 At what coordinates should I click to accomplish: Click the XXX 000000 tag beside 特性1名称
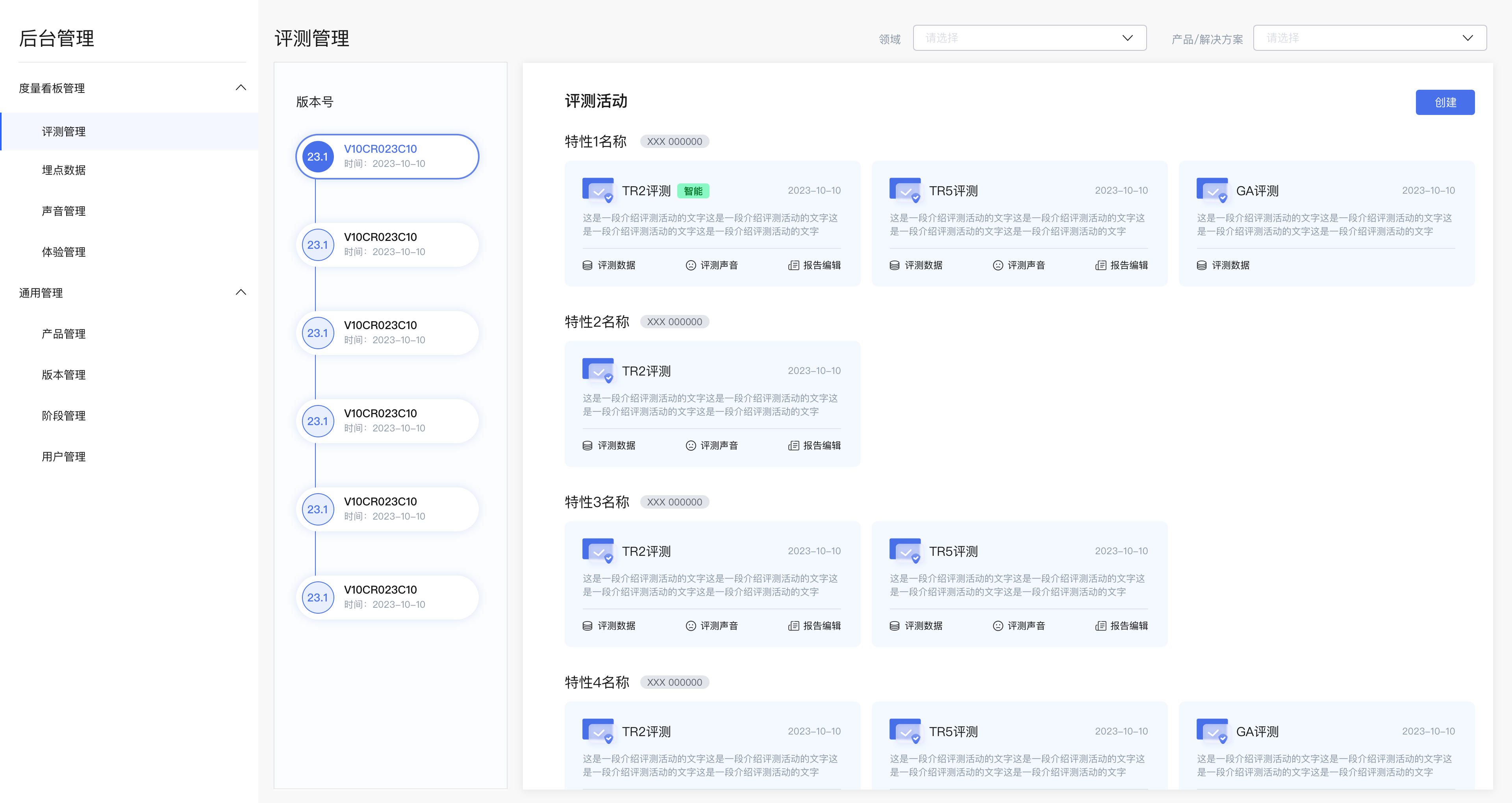(674, 141)
